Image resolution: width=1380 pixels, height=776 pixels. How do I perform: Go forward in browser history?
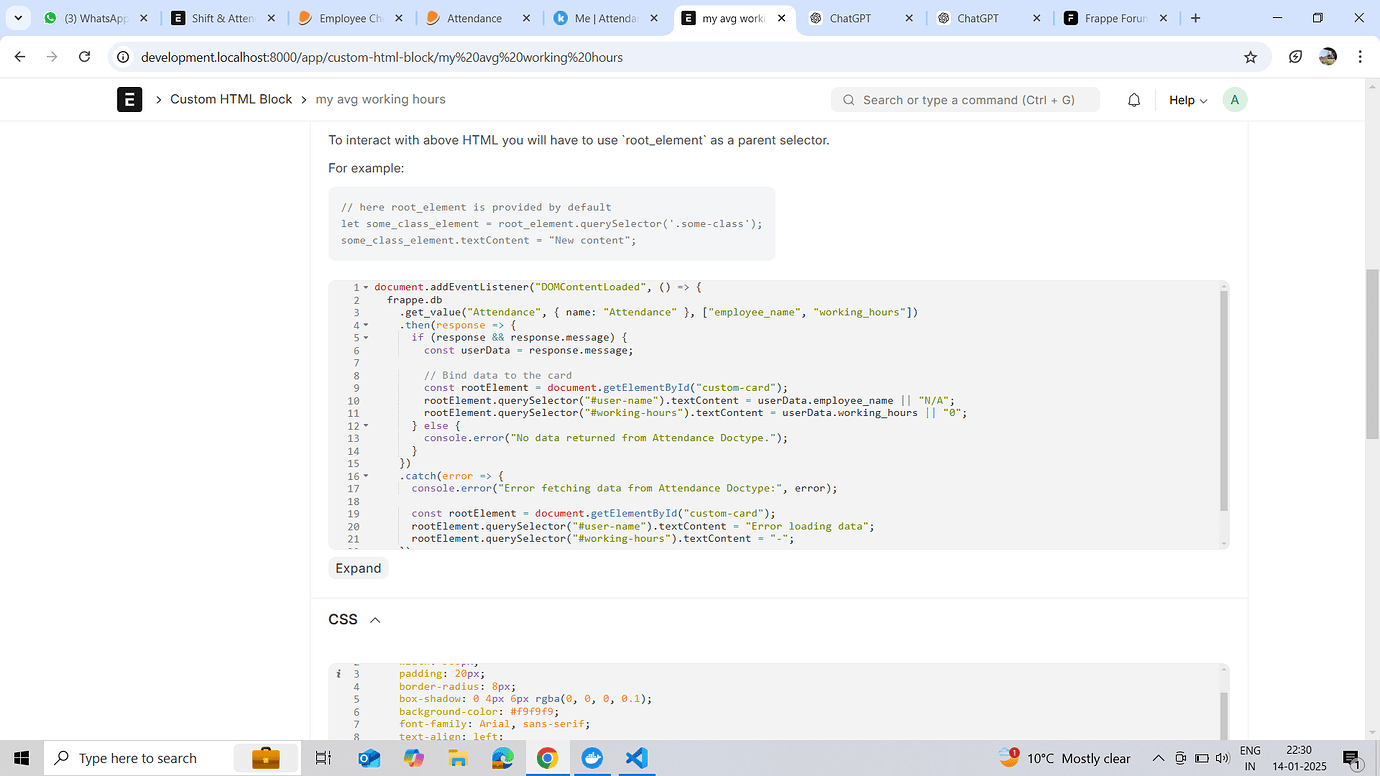coord(52,57)
